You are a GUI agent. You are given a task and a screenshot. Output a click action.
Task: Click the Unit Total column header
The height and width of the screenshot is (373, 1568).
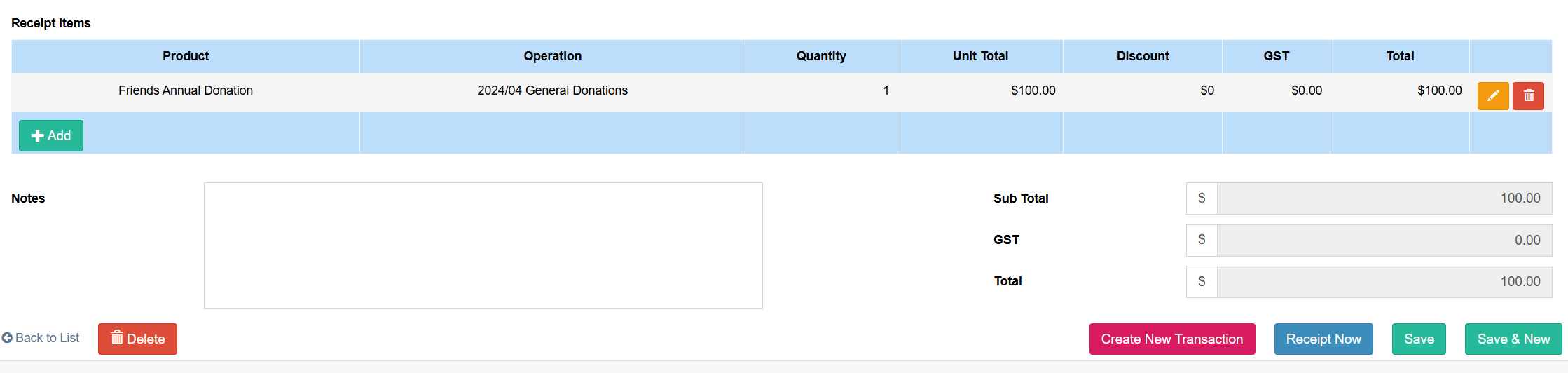tap(980, 56)
